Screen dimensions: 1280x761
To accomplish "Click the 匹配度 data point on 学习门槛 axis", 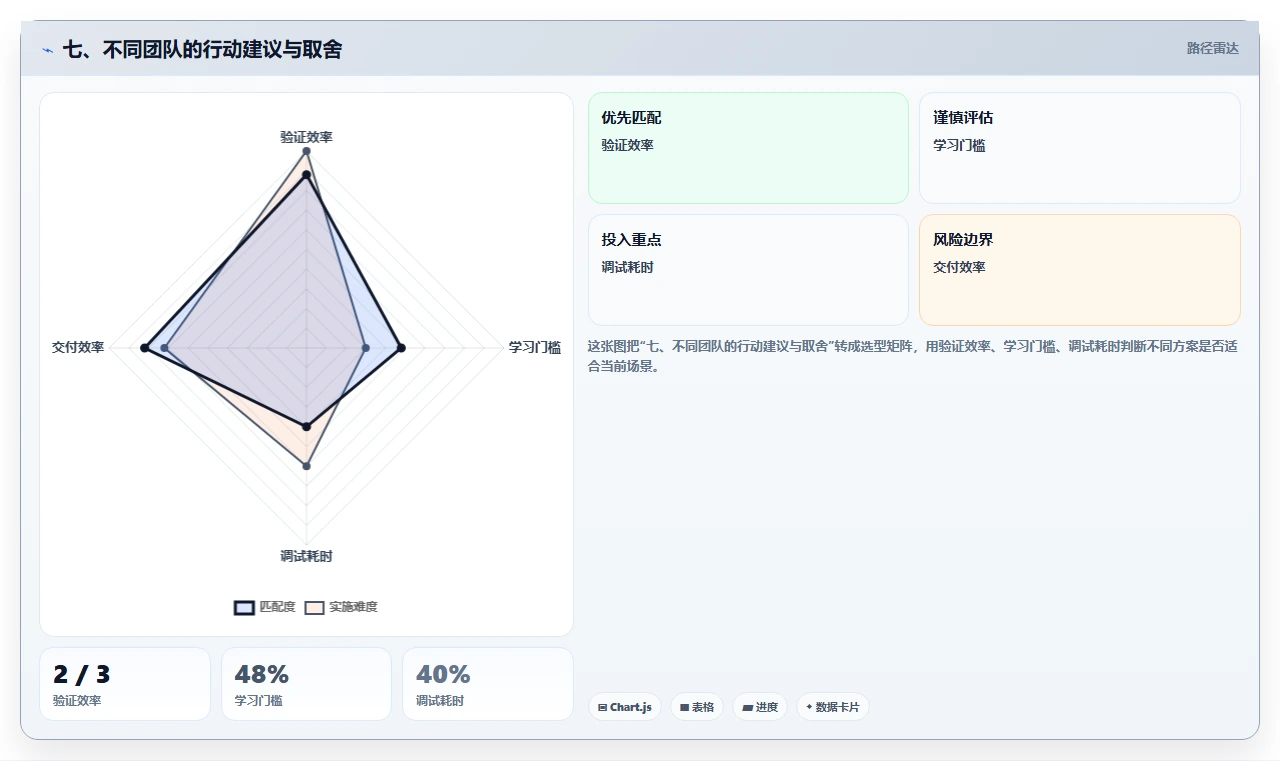I will [x=401, y=348].
